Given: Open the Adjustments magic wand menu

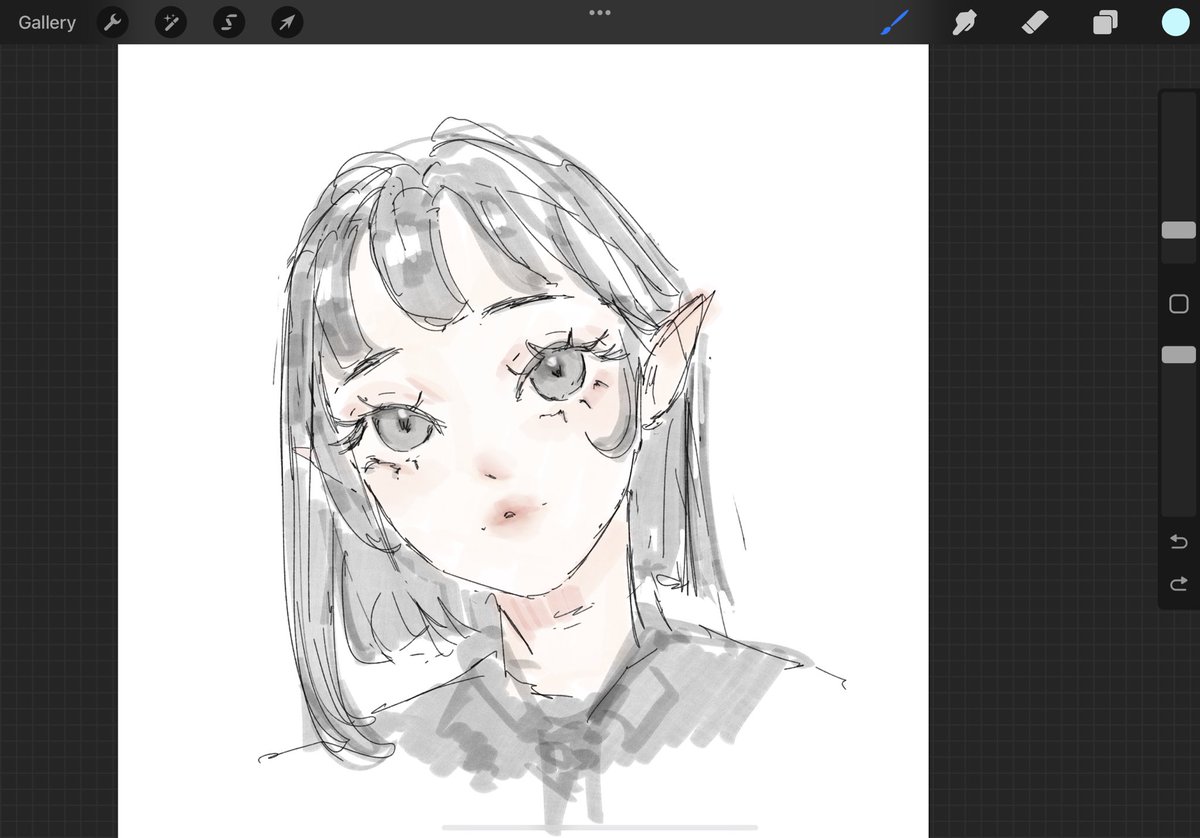Looking at the screenshot, I should (171, 22).
